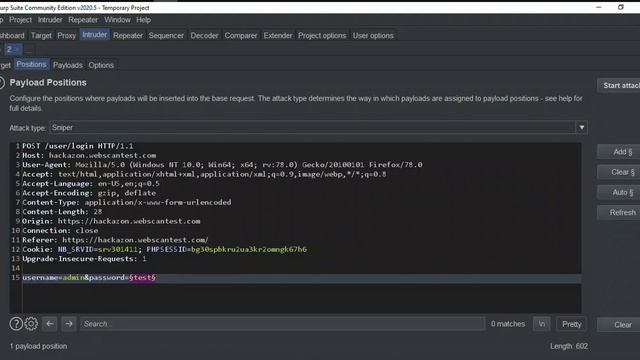640x360 pixels.
Task: Open the Attack type dropdown arrow
Action: [x=582, y=128]
